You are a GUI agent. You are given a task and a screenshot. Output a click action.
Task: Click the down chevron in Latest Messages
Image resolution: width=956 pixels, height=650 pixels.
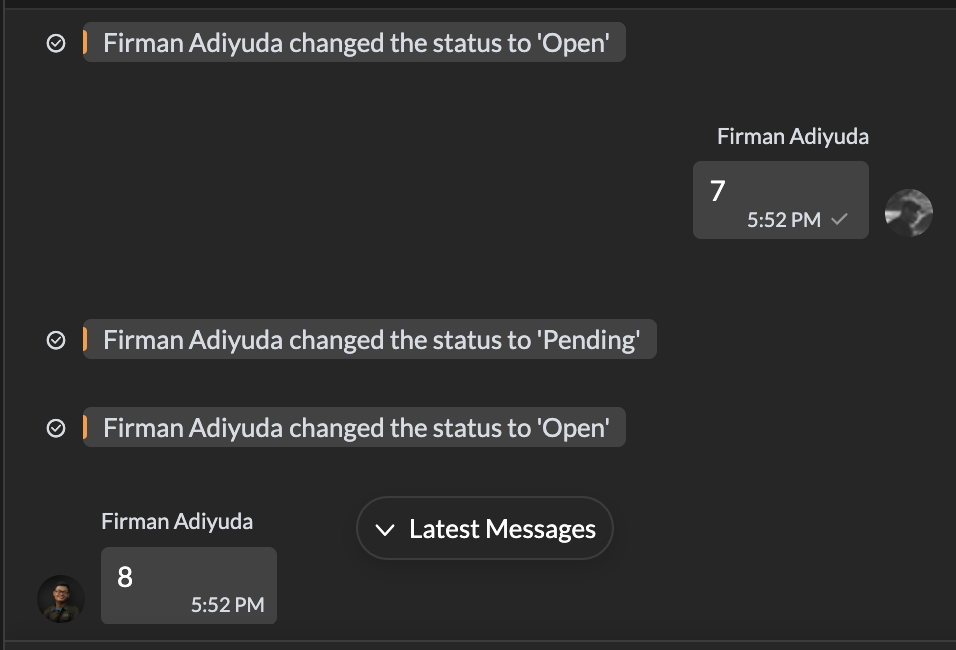pyautogui.click(x=385, y=530)
